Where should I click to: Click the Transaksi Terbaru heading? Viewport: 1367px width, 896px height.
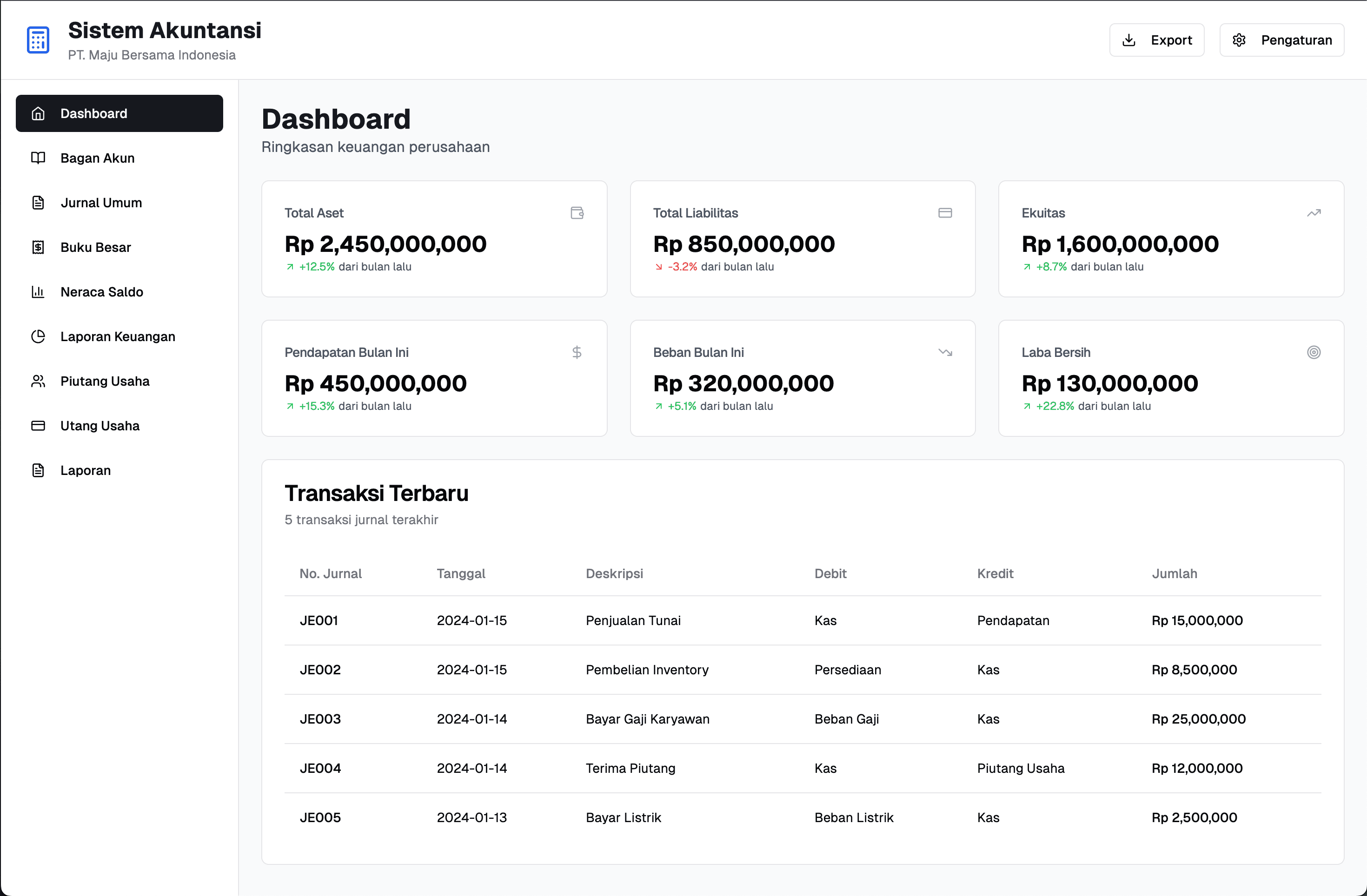click(377, 494)
